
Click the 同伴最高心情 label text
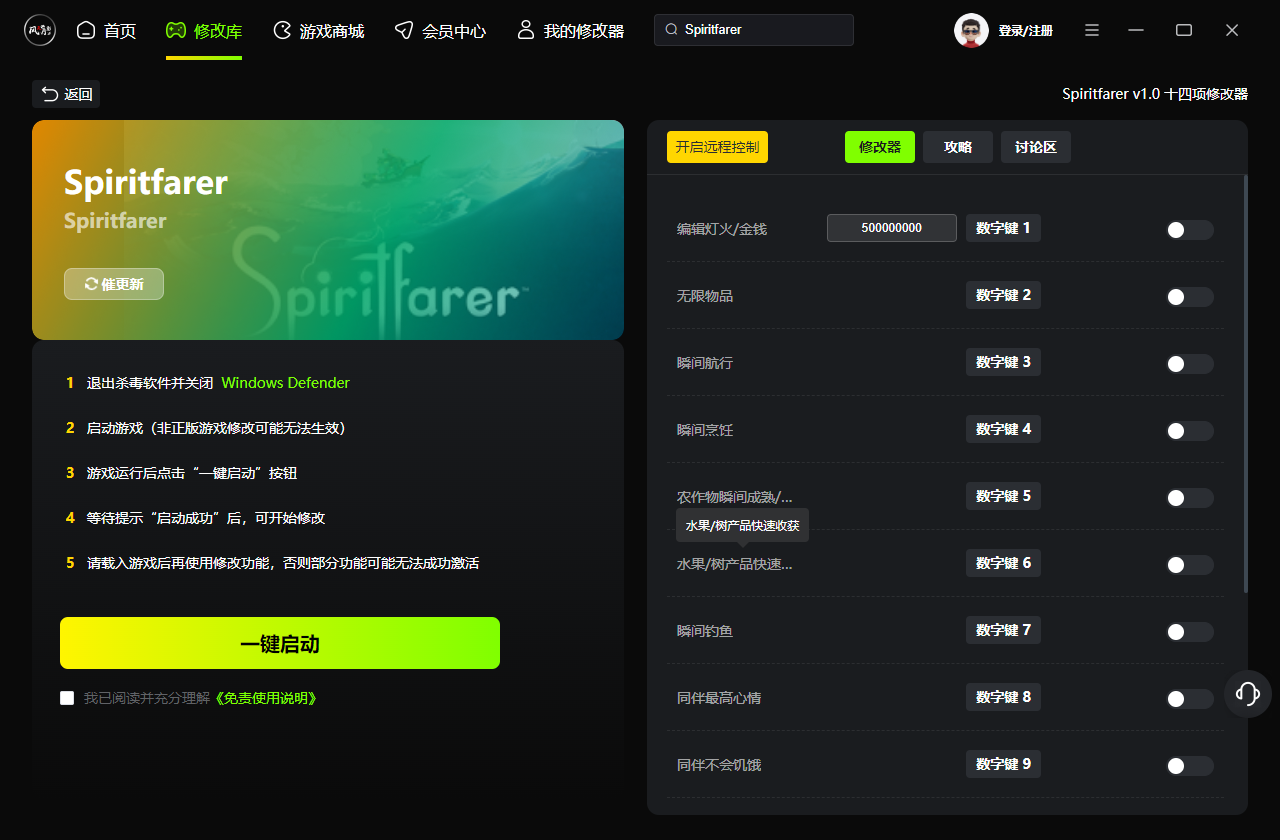click(x=719, y=698)
